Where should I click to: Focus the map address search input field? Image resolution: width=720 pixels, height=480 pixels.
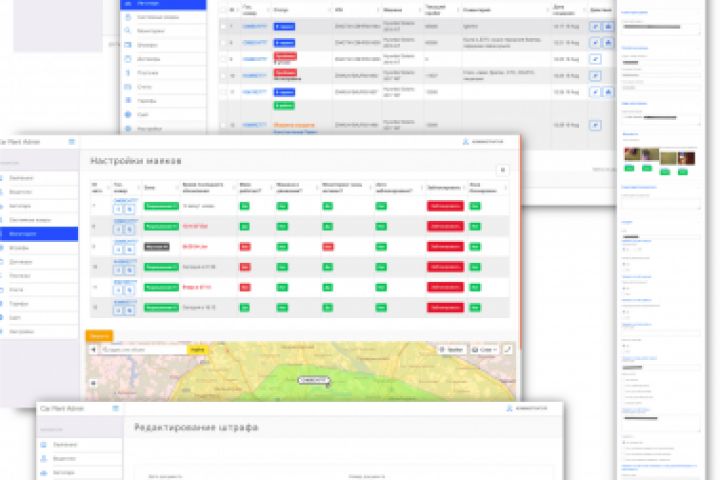143,350
